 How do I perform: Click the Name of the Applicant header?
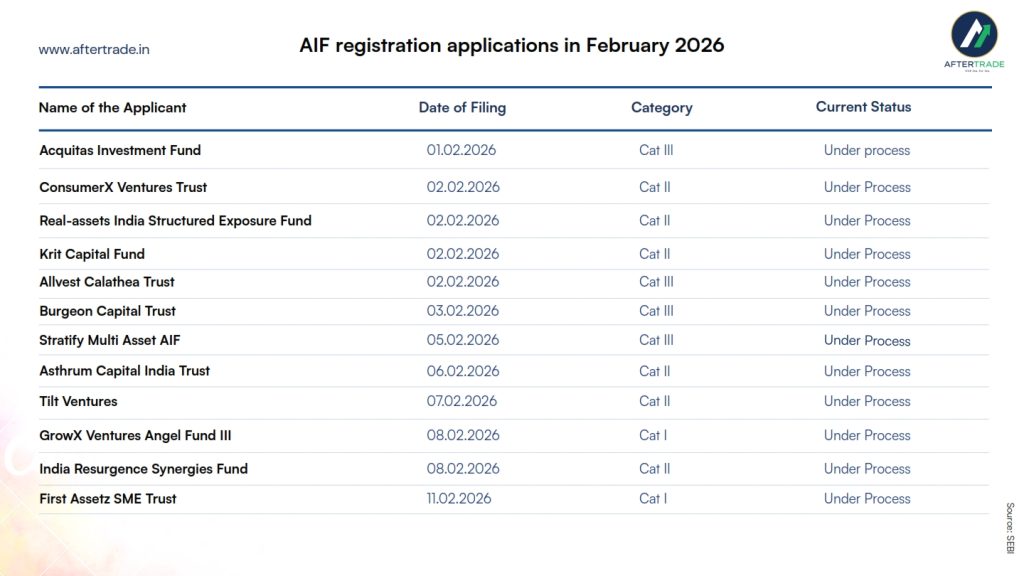112,107
